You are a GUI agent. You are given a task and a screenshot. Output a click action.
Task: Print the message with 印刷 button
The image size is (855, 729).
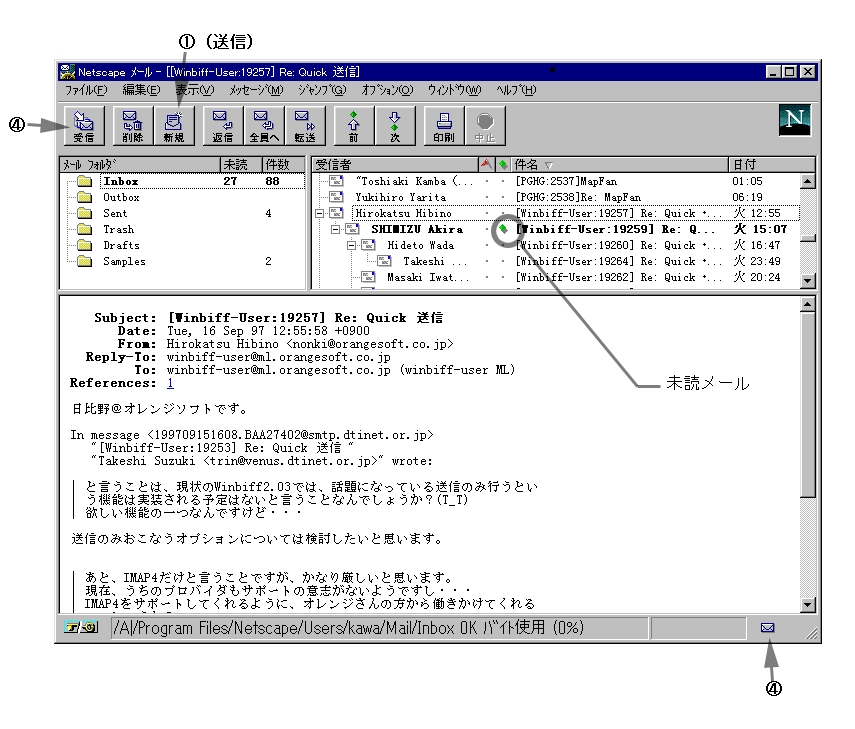point(444,126)
